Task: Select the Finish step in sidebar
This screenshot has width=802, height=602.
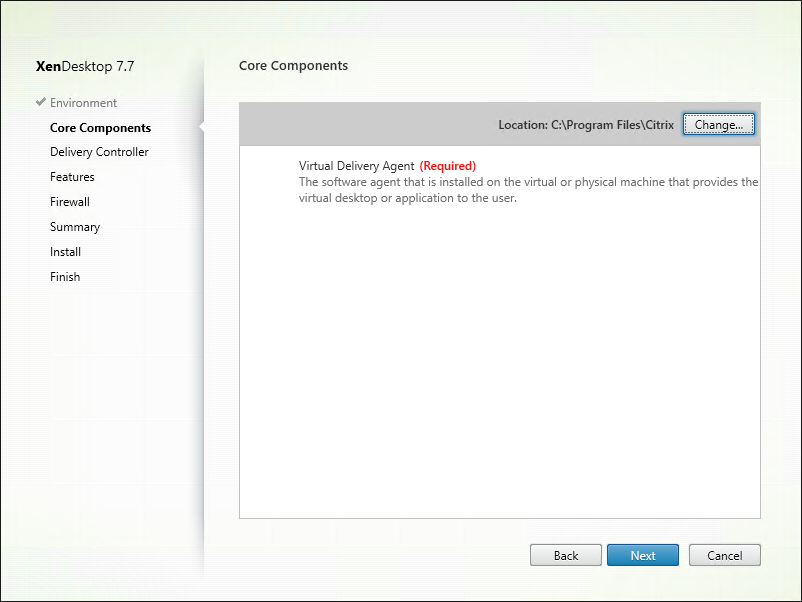Action: 65,277
